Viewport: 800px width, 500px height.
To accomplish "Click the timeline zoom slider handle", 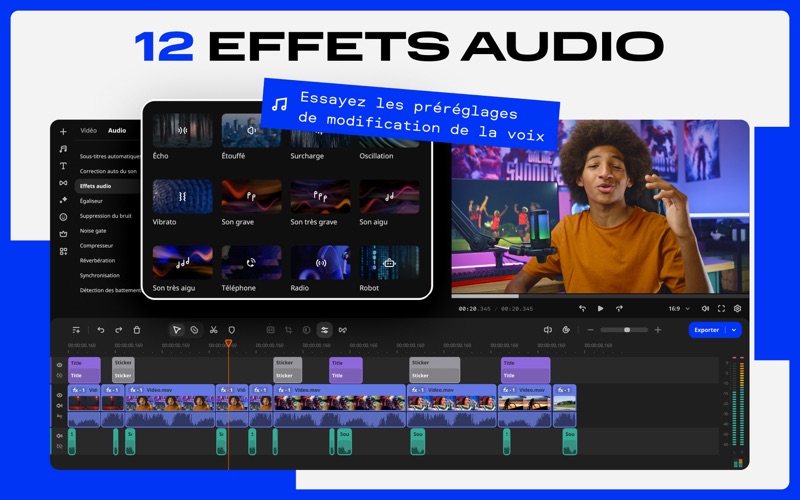I will pyautogui.click(x=627, y=330).
